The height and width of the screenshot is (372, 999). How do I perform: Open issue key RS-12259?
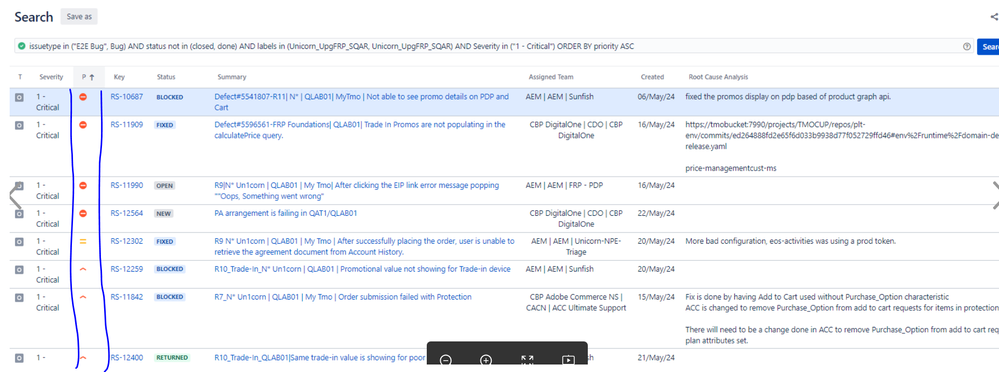tap(127, 269)
